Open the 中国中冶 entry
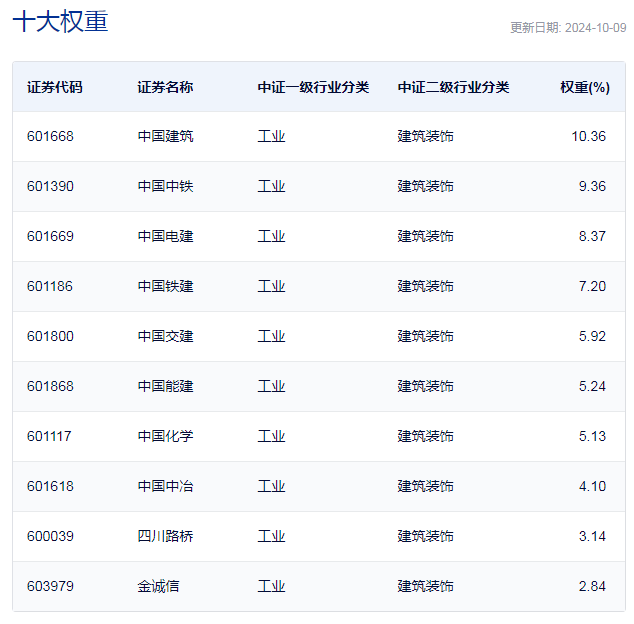 coord(165,486)
